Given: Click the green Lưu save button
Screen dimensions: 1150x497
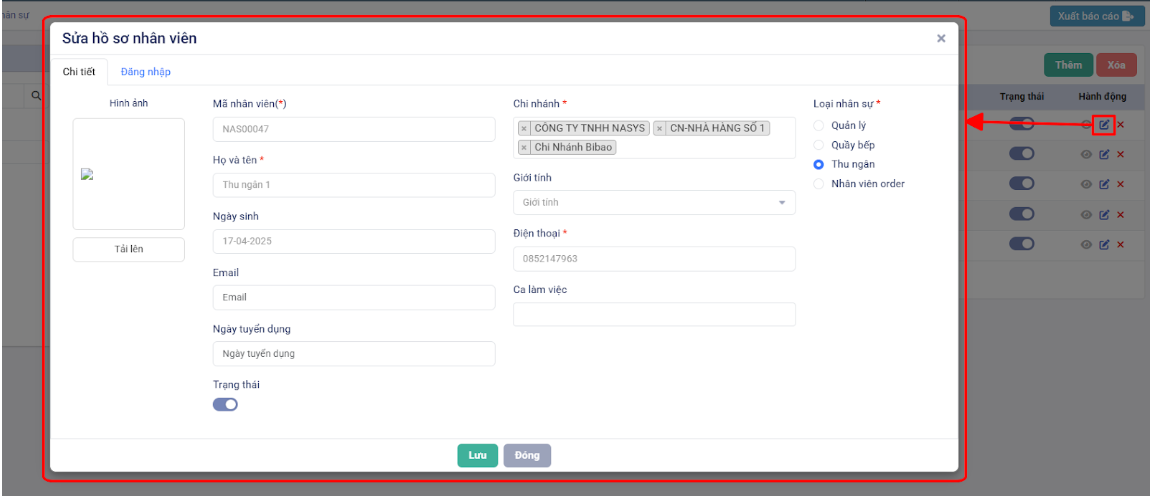Looking at the screenshot, I should point(478,456).
